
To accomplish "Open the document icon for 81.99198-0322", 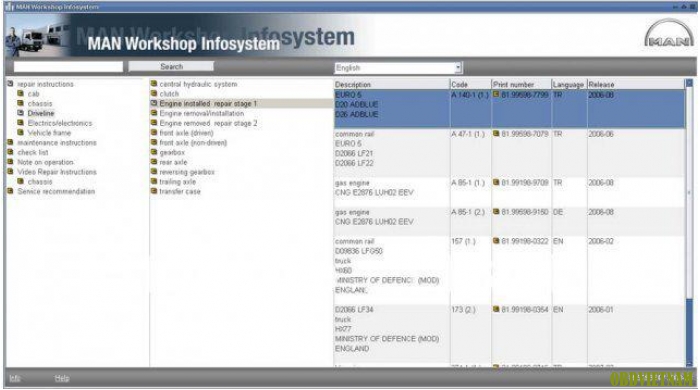I will pyautogui.click(x=496, y=241).
